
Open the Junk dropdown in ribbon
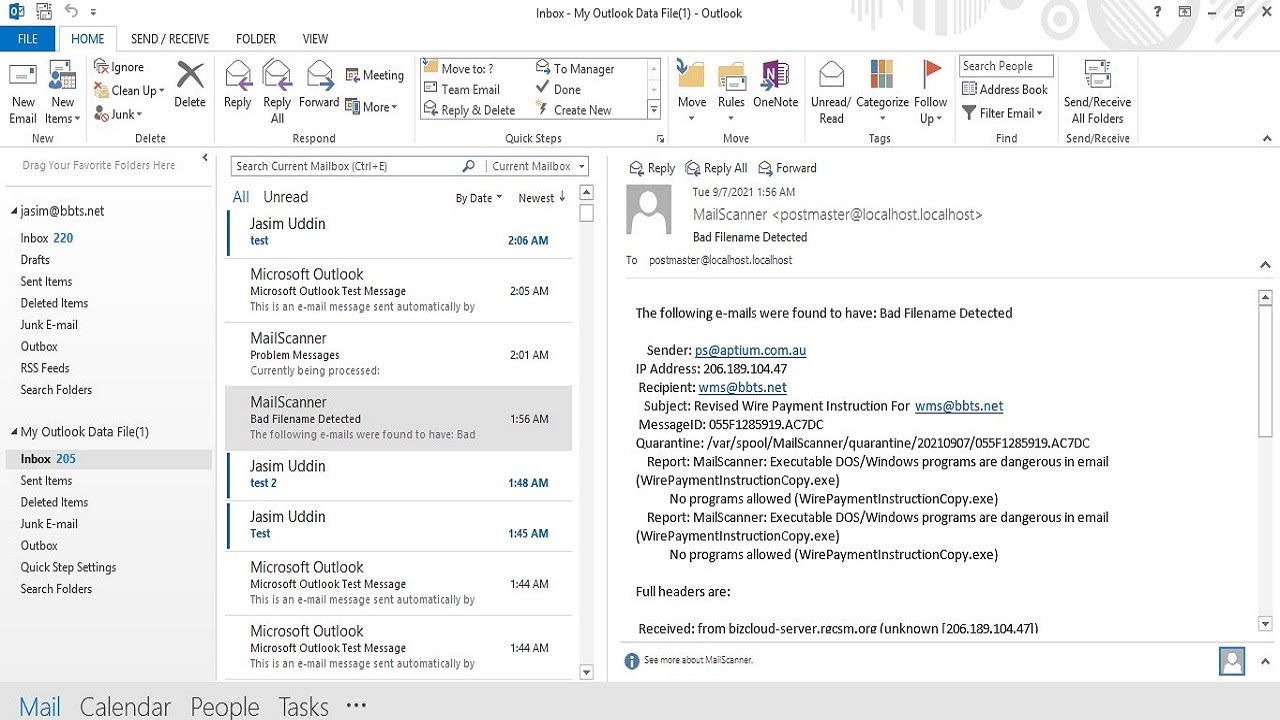[x=119, y=114]
